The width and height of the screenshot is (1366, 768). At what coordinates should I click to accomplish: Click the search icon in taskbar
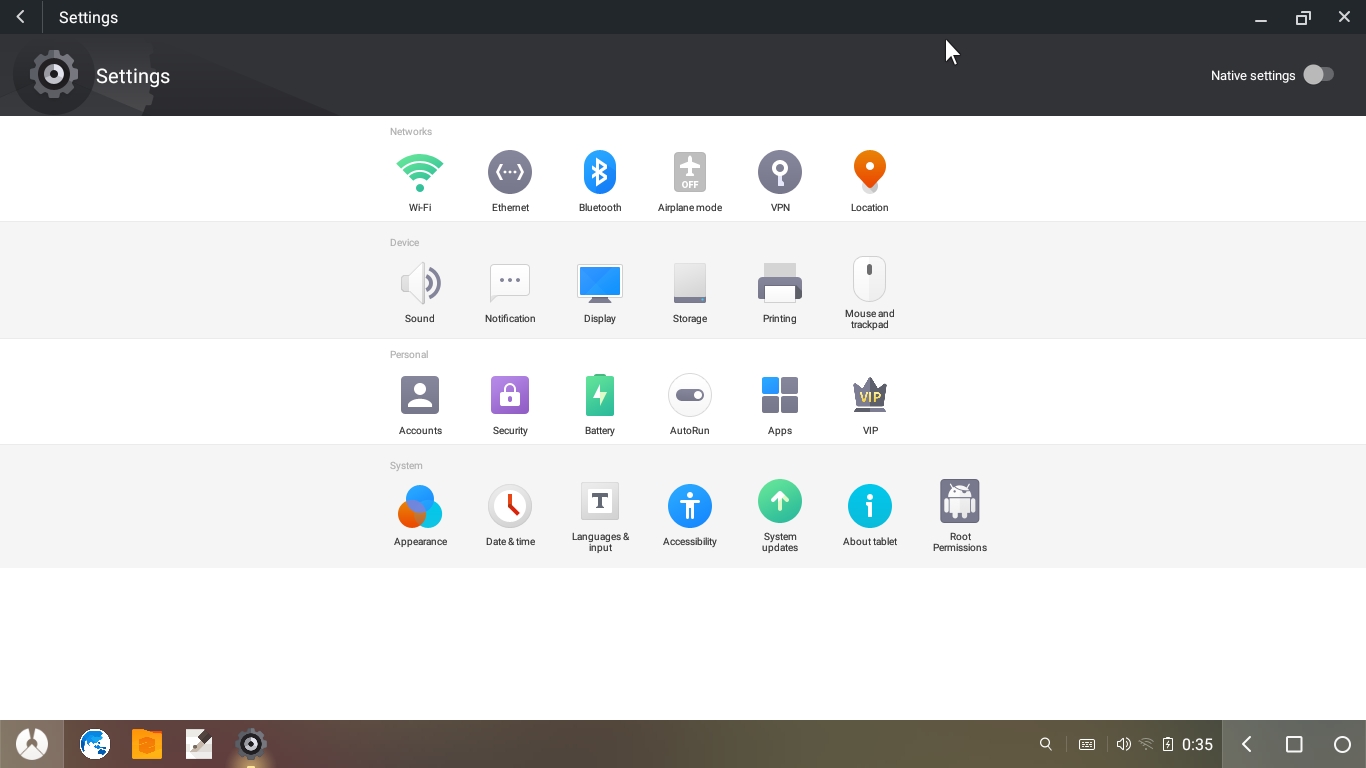[x=1046, y=744]
